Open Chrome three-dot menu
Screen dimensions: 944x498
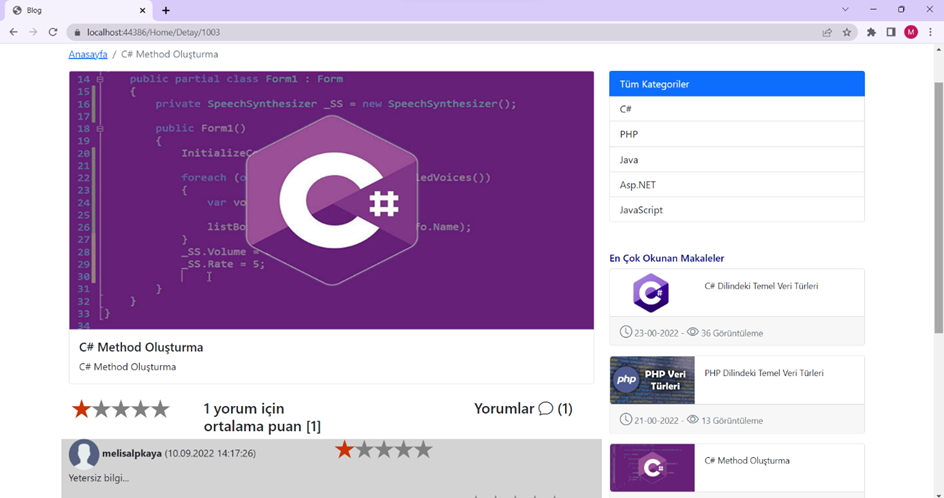click(931, 33)
